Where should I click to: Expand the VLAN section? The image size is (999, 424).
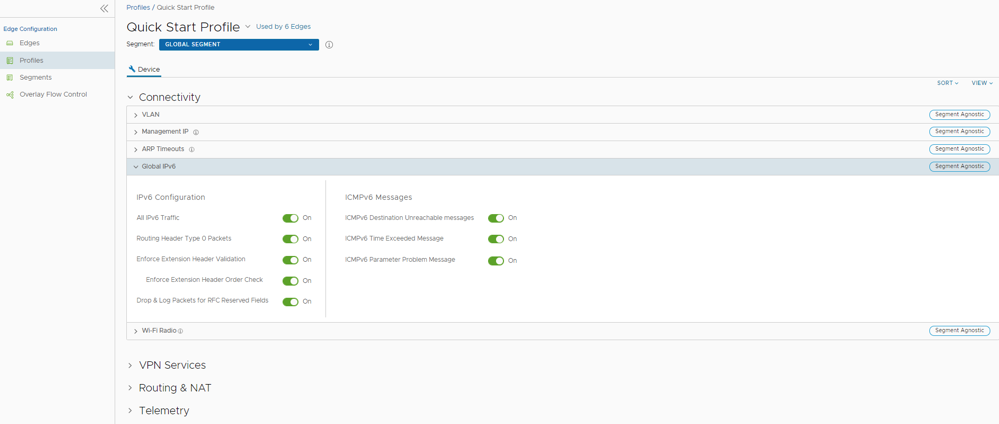coord(136,115)
